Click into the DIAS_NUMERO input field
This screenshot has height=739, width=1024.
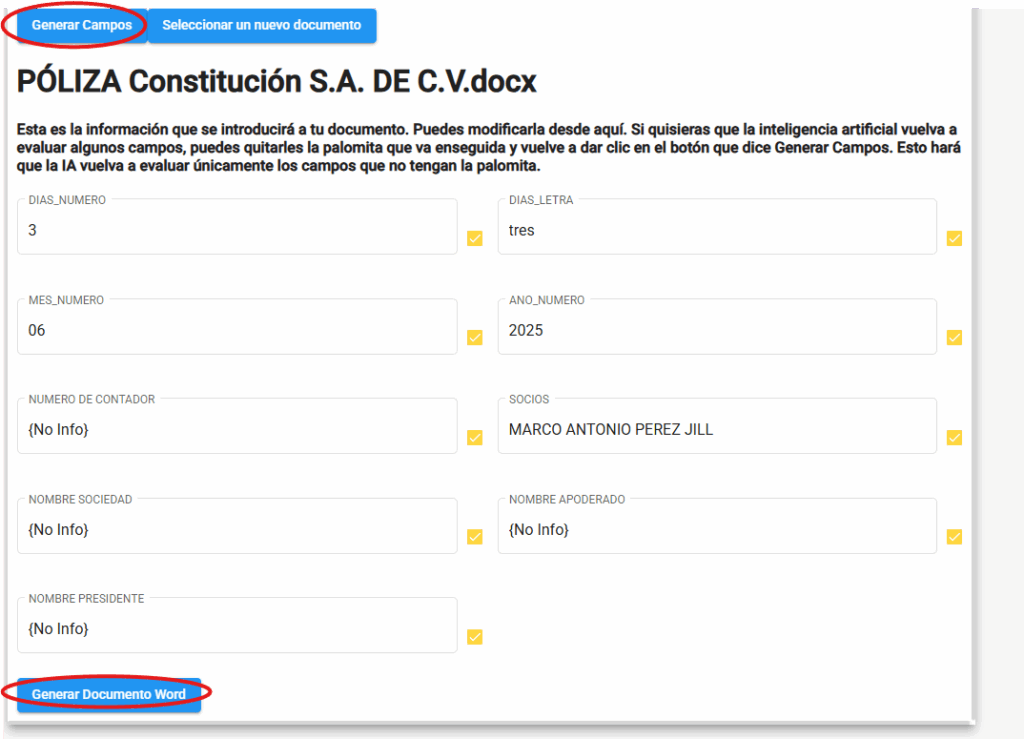pos(237,230)
